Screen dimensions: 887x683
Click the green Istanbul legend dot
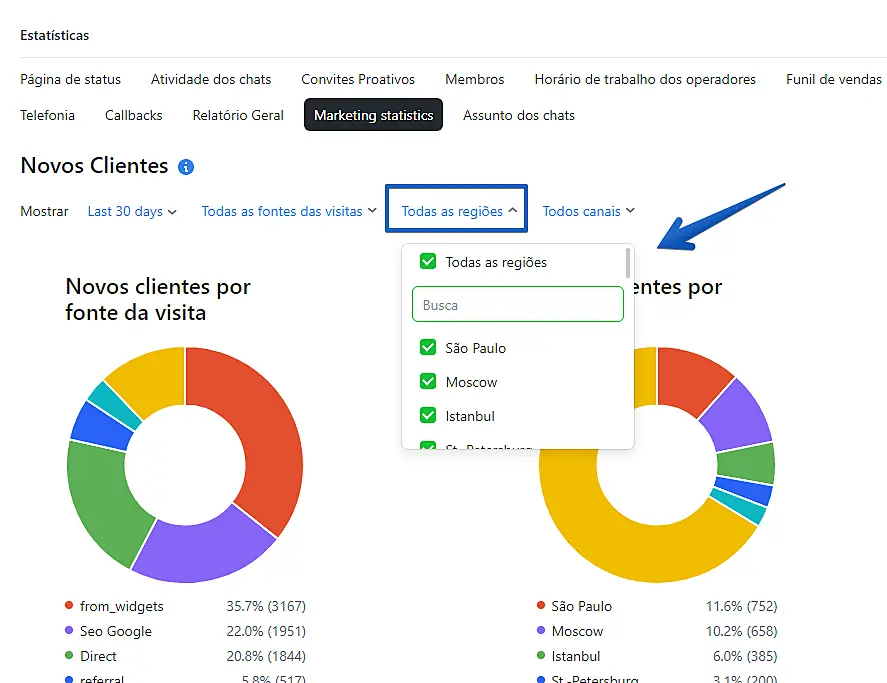tap(541, 656)
